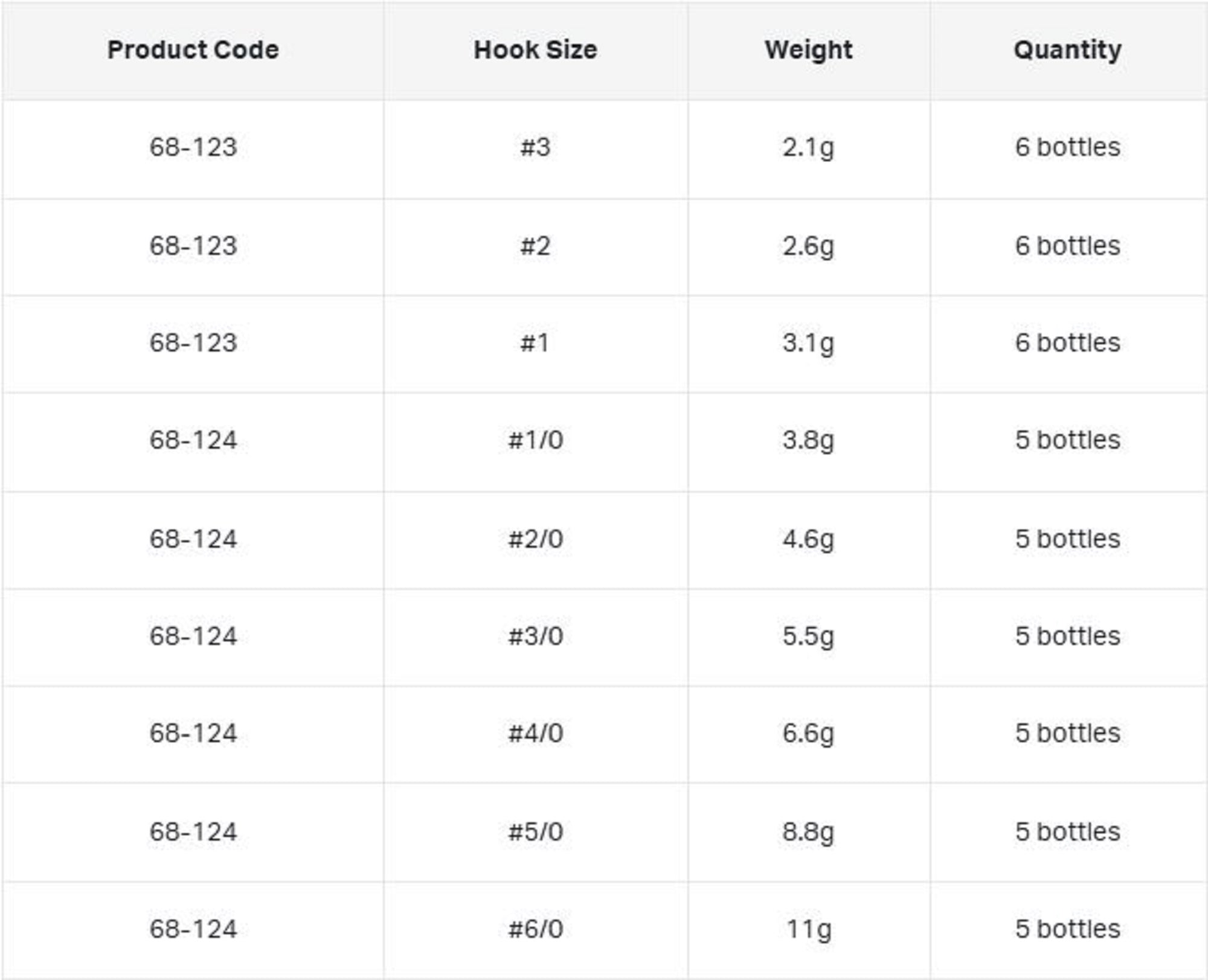Screen dimensions: 1208x980
Task: Click the #6/0 hook size cell
Action: point(535,929)
